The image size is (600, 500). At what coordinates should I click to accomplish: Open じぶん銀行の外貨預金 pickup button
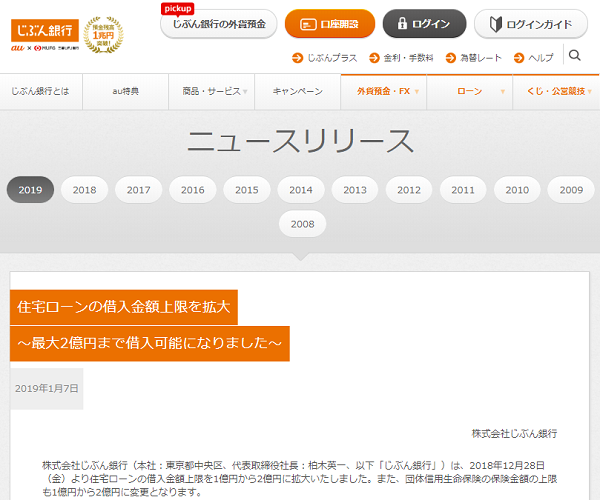(x=218, y=24)
